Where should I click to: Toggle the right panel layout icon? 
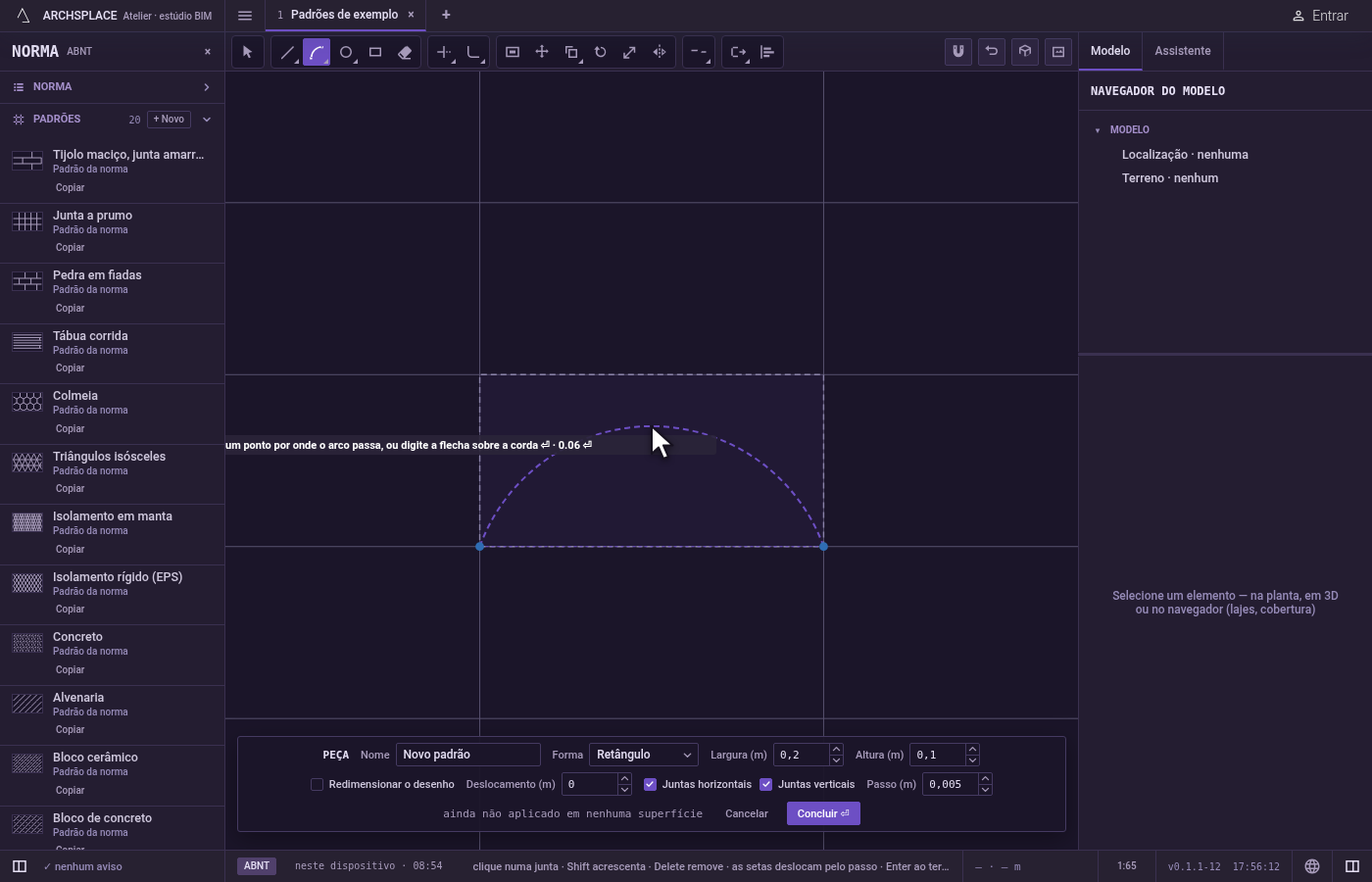1352,866
